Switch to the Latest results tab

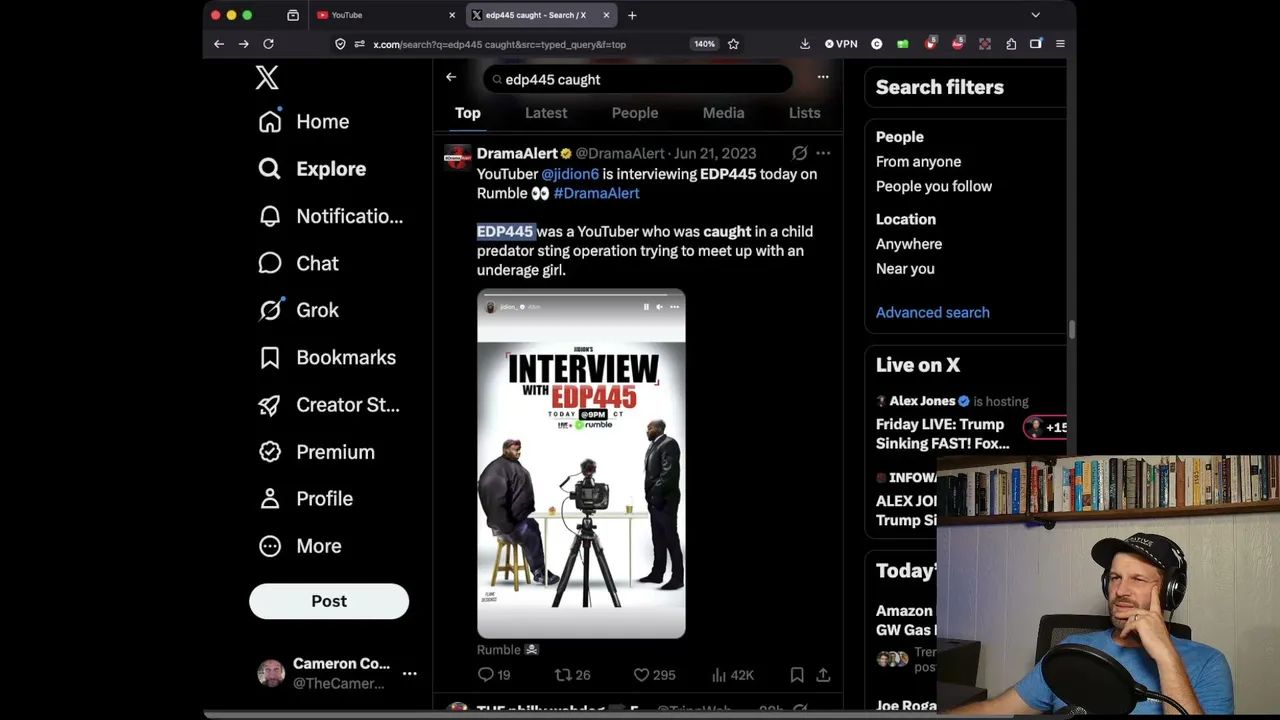click(546, 113)
